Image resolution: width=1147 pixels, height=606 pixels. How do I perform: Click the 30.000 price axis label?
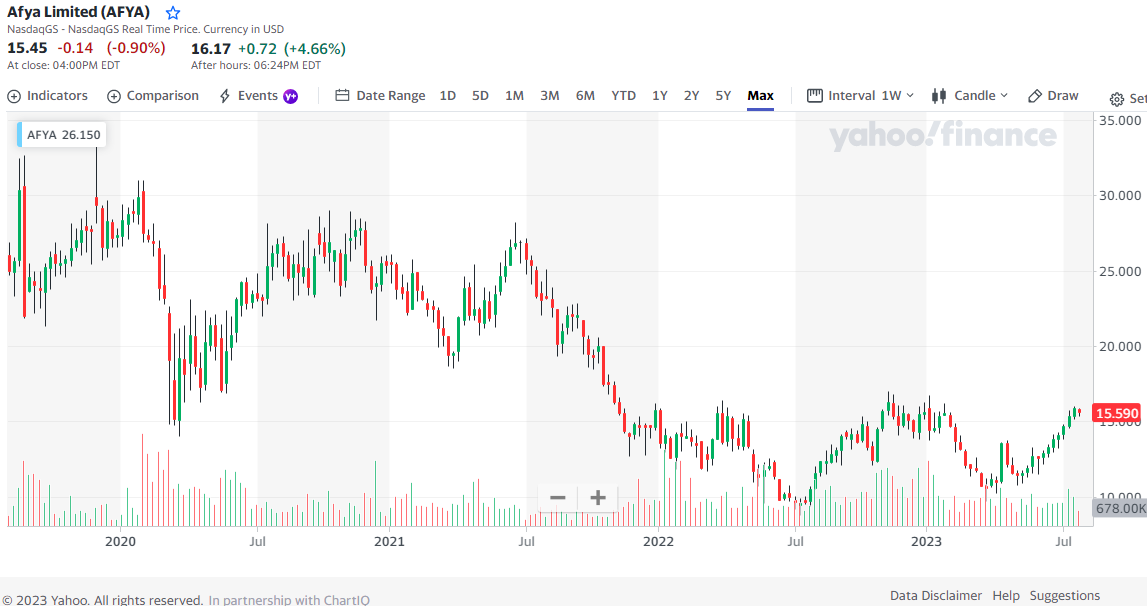click(x=1120, y=195)
